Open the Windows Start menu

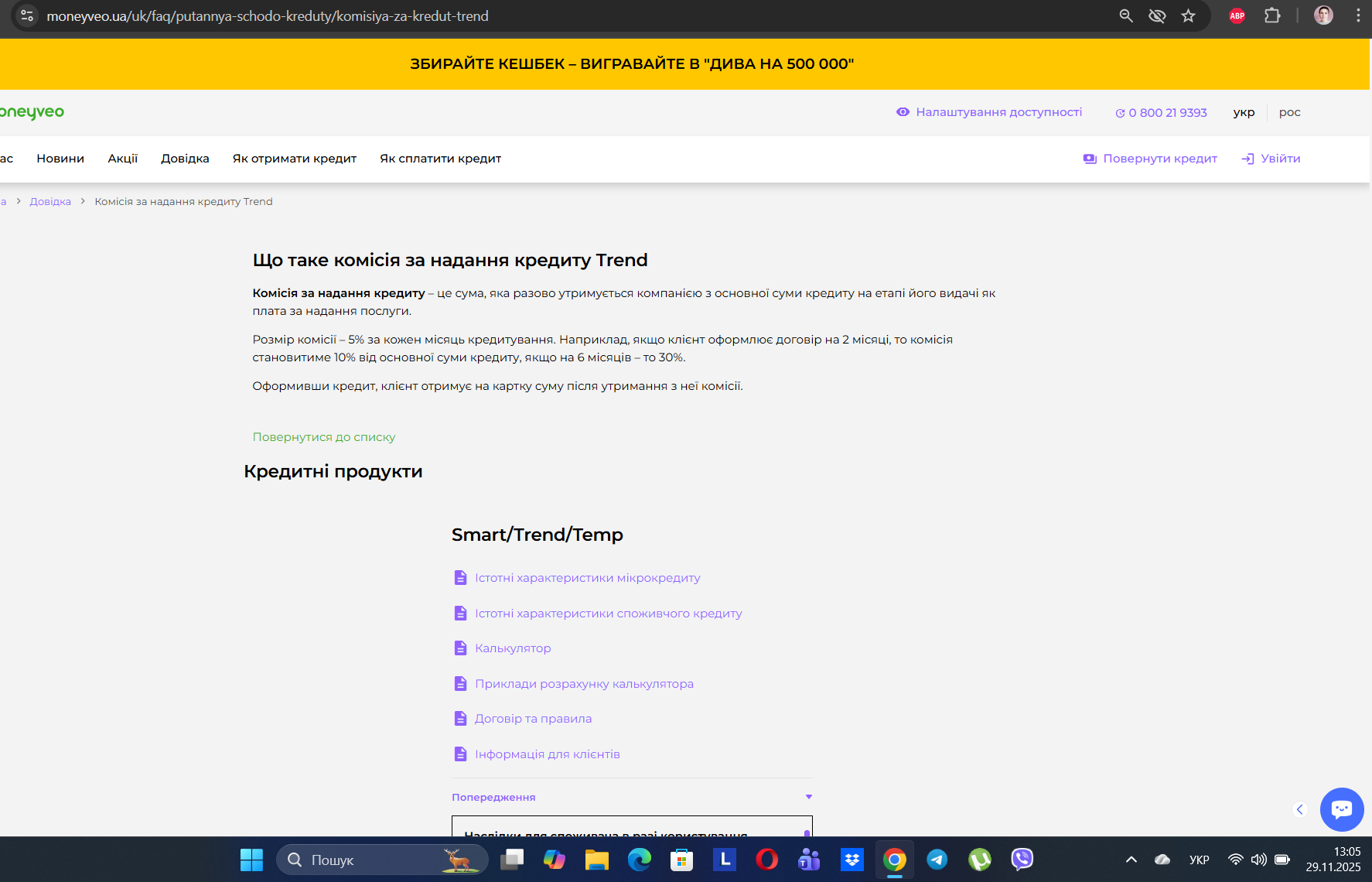(x=251, y=860)
